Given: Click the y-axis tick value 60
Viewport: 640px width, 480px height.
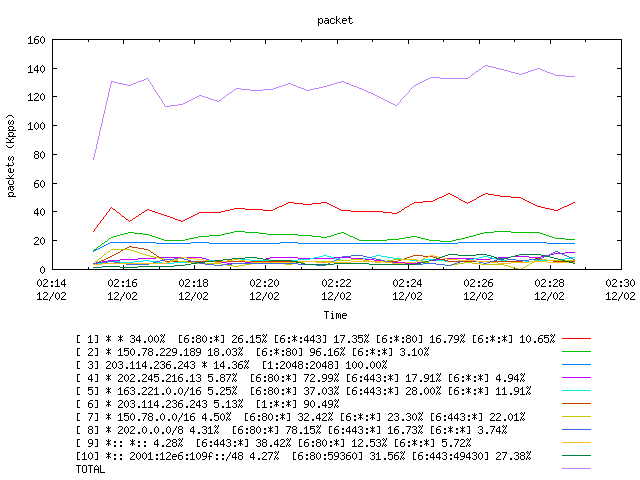Looking at the screenshot, I should pyautogui.click(x=39, y=184).
